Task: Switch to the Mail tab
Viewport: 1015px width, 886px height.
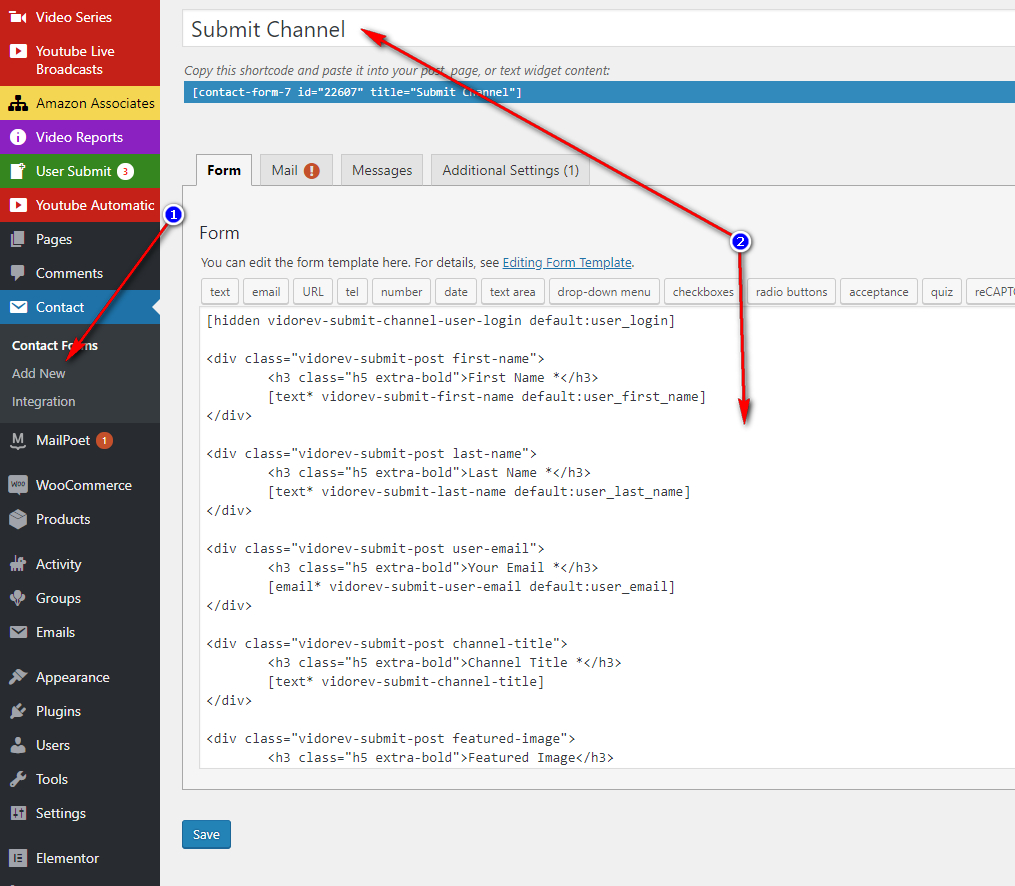Action: (295, 170)
